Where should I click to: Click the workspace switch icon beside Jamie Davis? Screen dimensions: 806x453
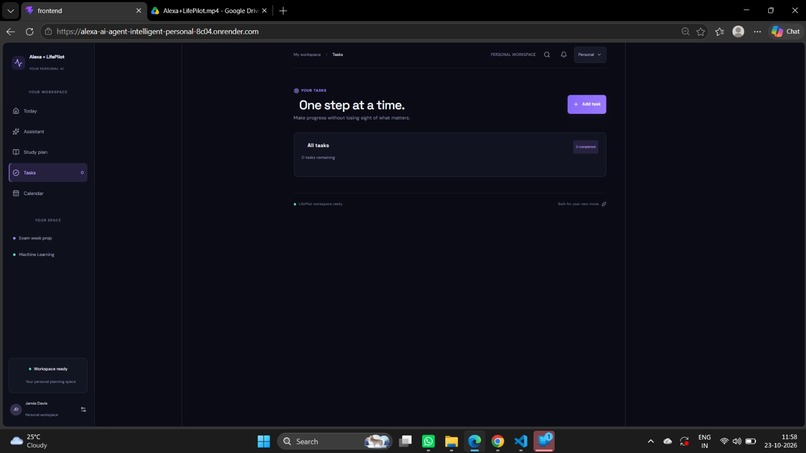click(x=83, y=409)
